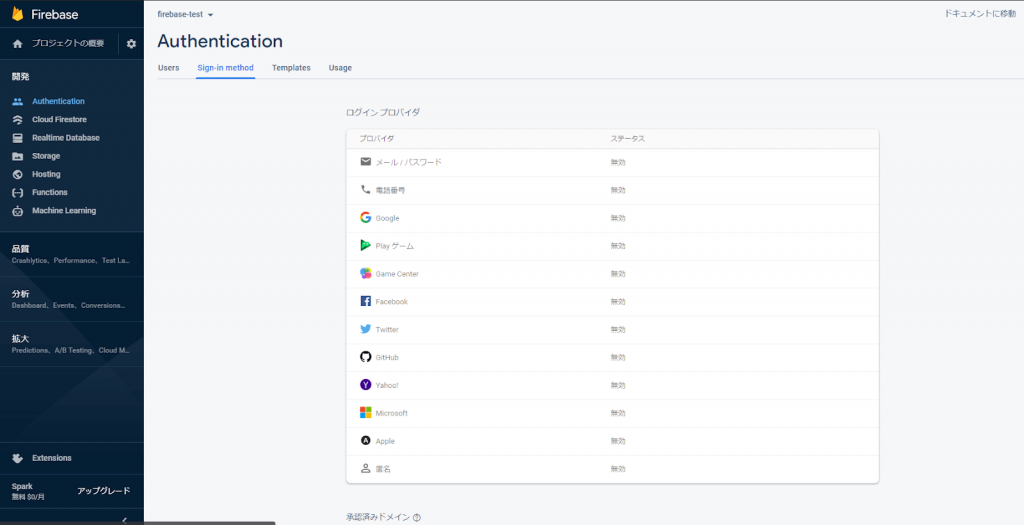The width and height of the screenshot is (1024, 525).
Task: Click the Firebase flame logo
Action: pyautogui.click(x=18, y=14)
